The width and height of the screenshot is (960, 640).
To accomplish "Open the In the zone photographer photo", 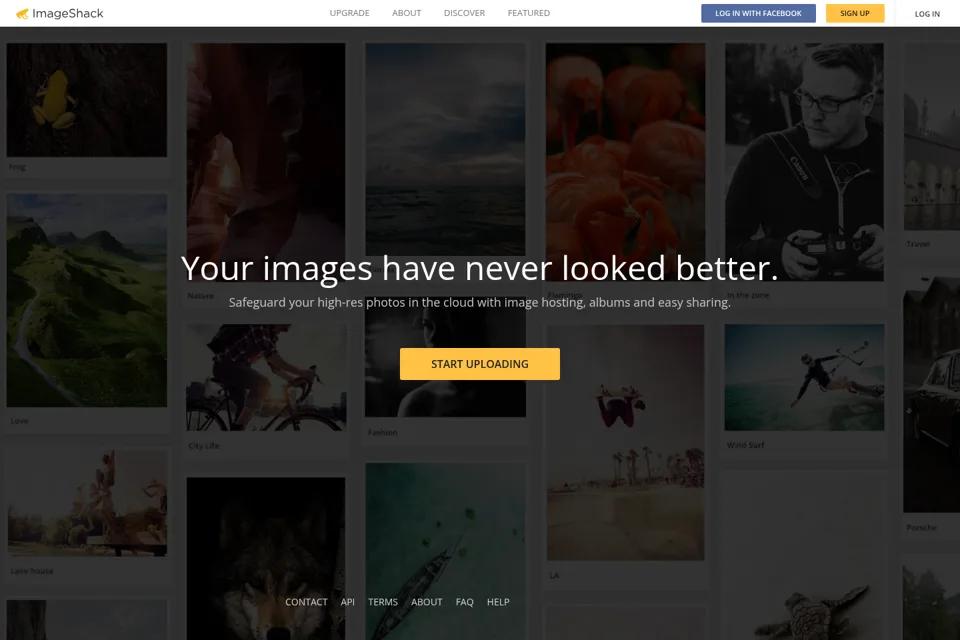I will click(804, 162).
